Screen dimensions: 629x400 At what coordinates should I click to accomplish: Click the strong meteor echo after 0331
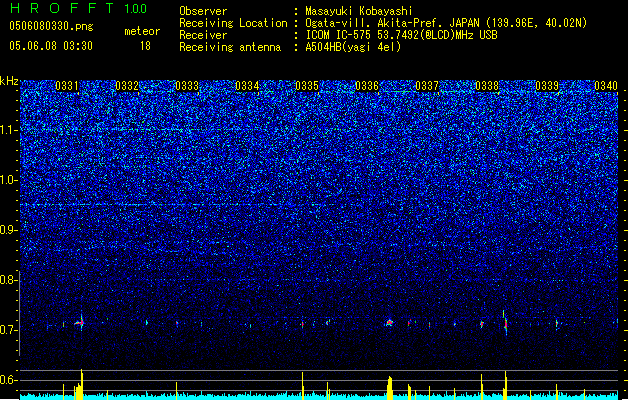80,322
